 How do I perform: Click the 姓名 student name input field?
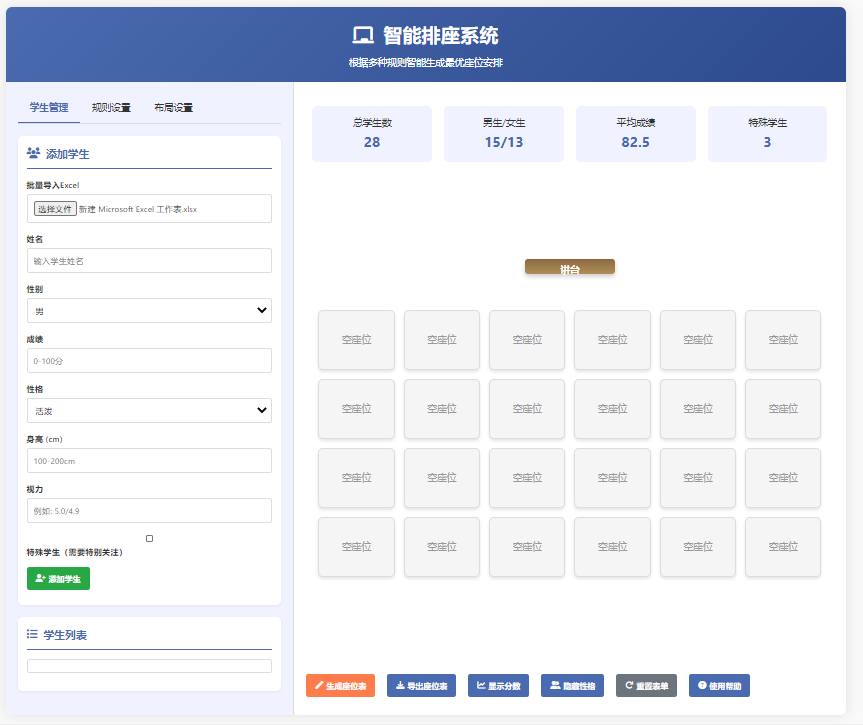point(148,260)
